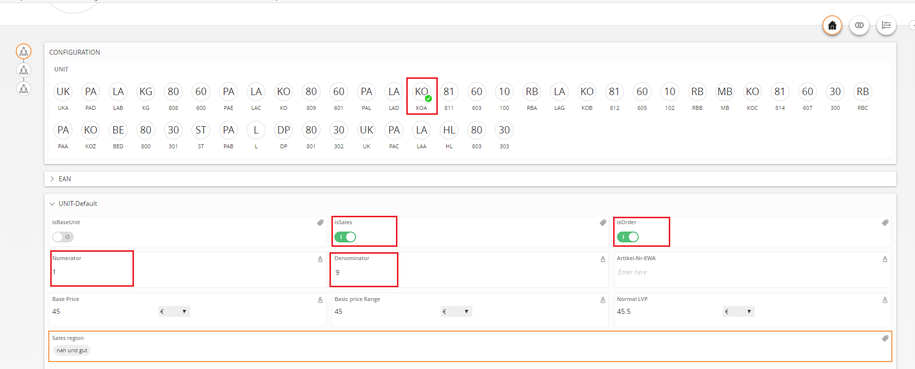The image size is (915, 369).
Task: Turn on the isBaseUnit switch
Action: click(x=63, y=237)
